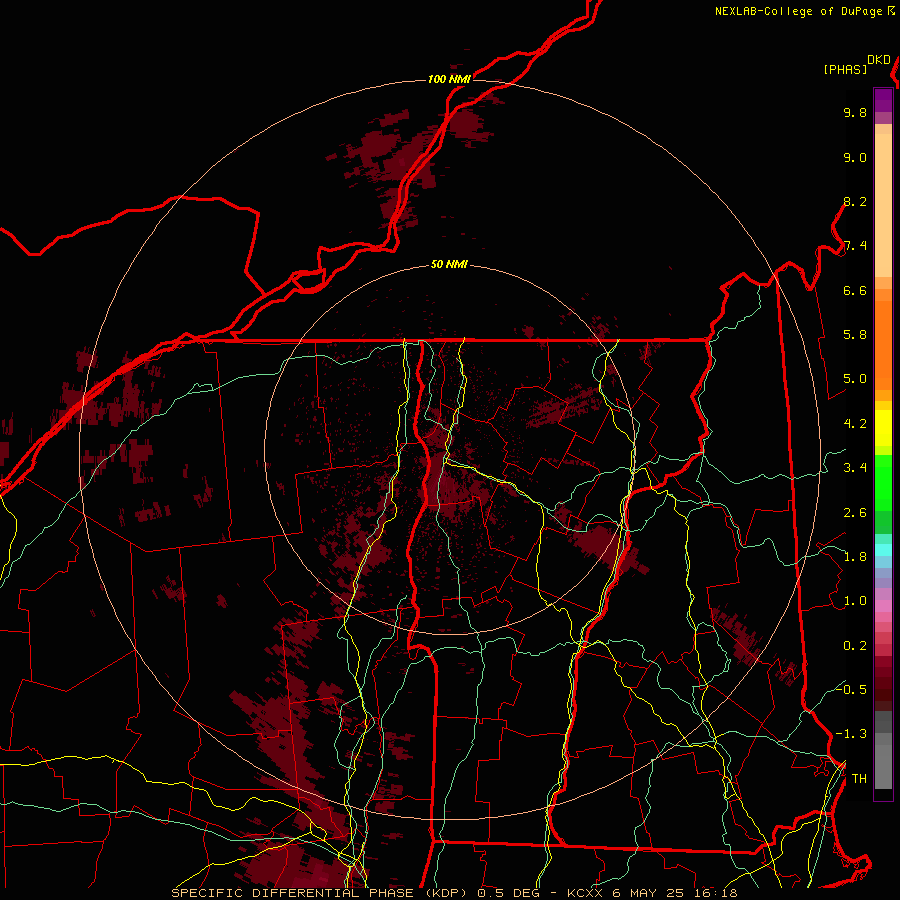Screen dimensions: 900x900
Task: Pick the purple segment atop the color bar
Action: (x=883, y=100)
